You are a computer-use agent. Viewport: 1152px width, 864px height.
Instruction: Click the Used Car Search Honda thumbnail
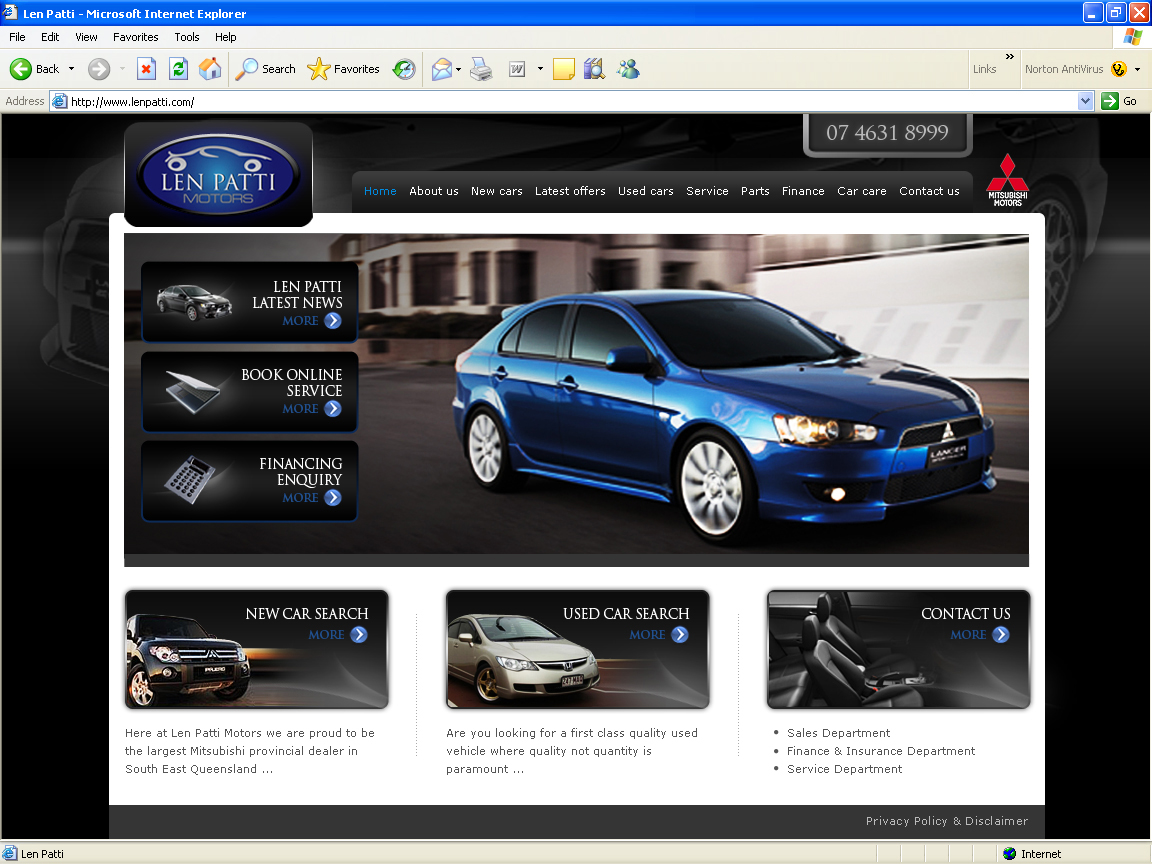(577, 649)
